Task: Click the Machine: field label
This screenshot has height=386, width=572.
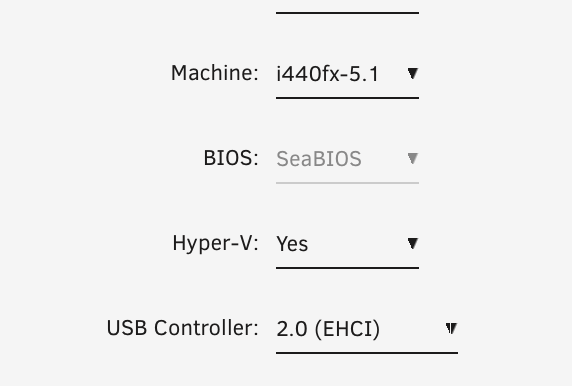Action: point(214,73)
